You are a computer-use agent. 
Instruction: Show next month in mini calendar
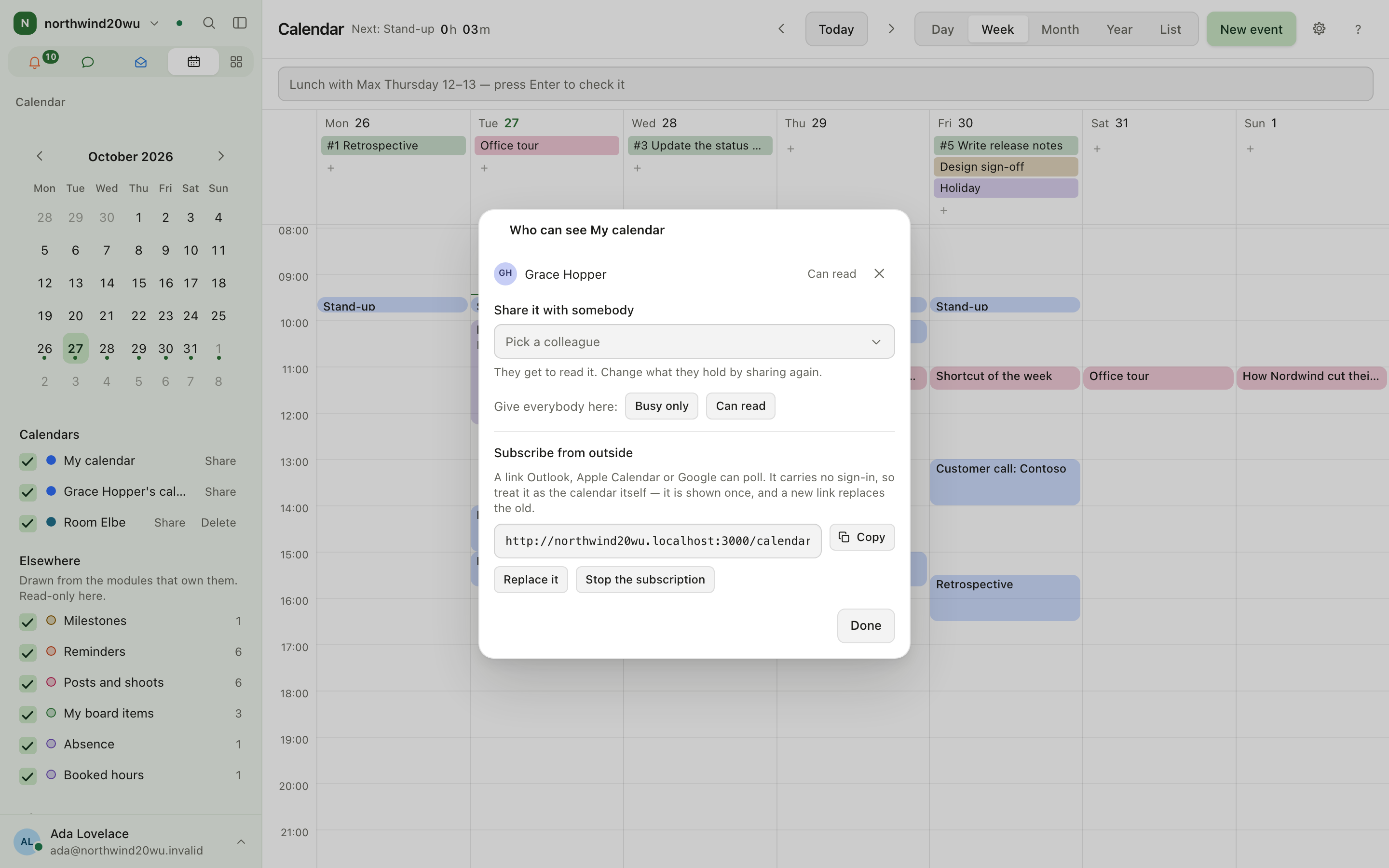221,156
